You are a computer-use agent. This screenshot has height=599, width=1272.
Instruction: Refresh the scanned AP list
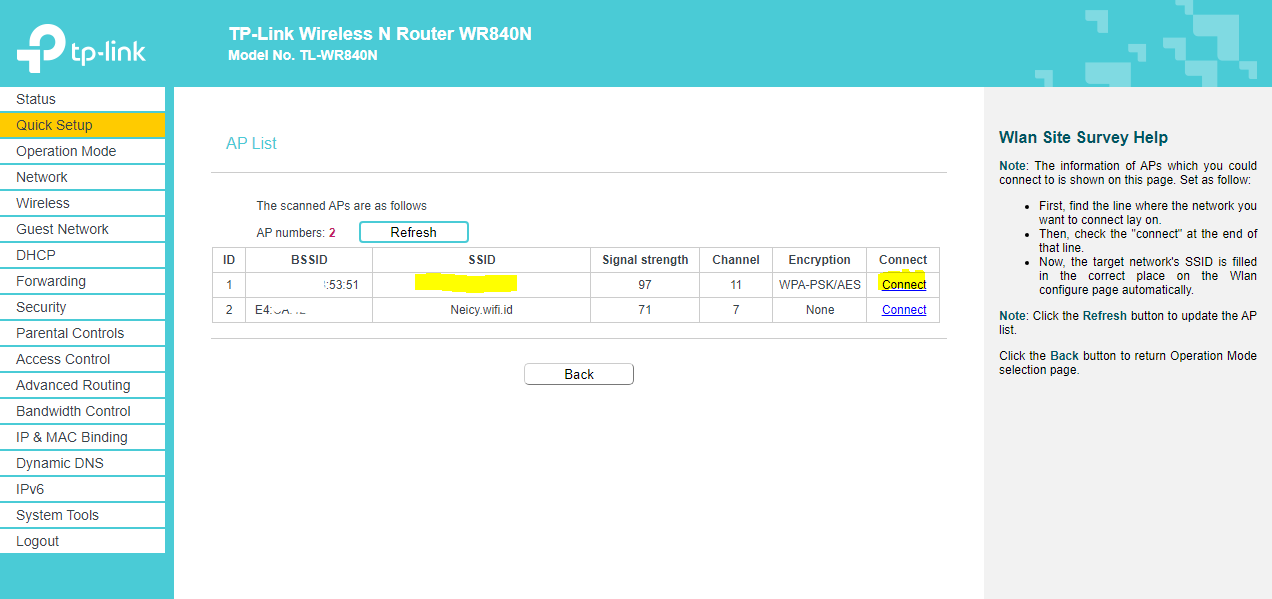(x=413, y=232)
